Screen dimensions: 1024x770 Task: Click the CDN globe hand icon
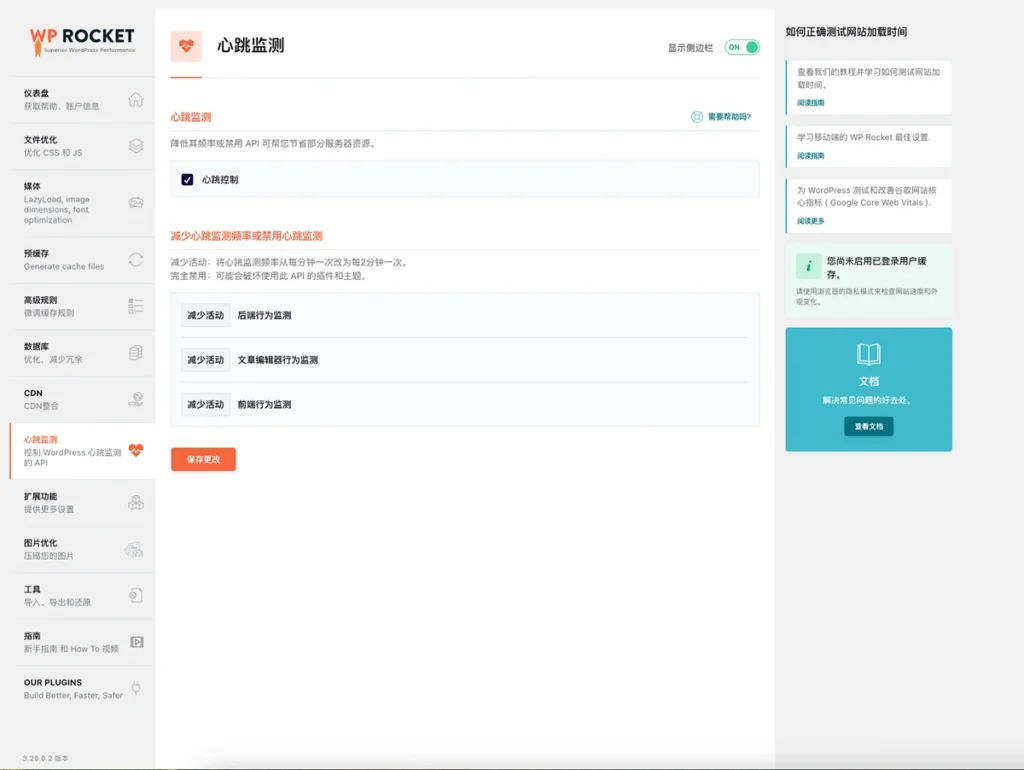136,400
